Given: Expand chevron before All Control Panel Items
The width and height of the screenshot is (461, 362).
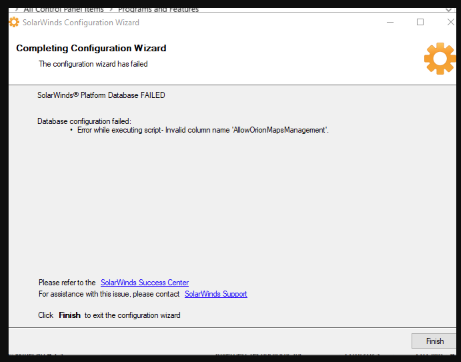Looking at the screenshot, I should 16,10.
